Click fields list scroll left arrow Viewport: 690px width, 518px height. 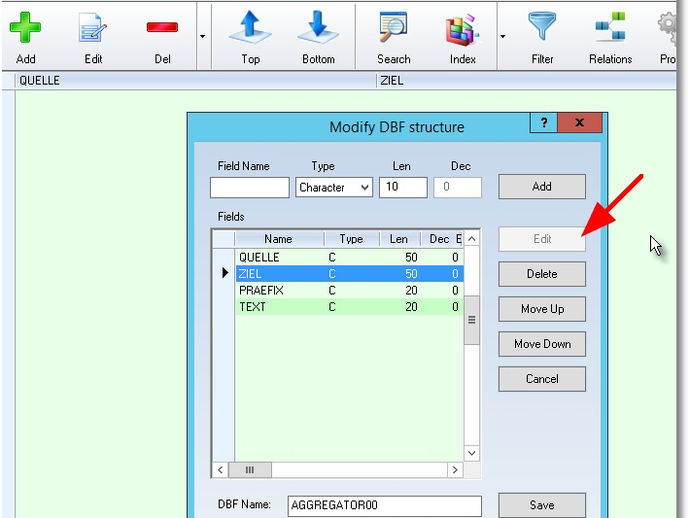220,470
